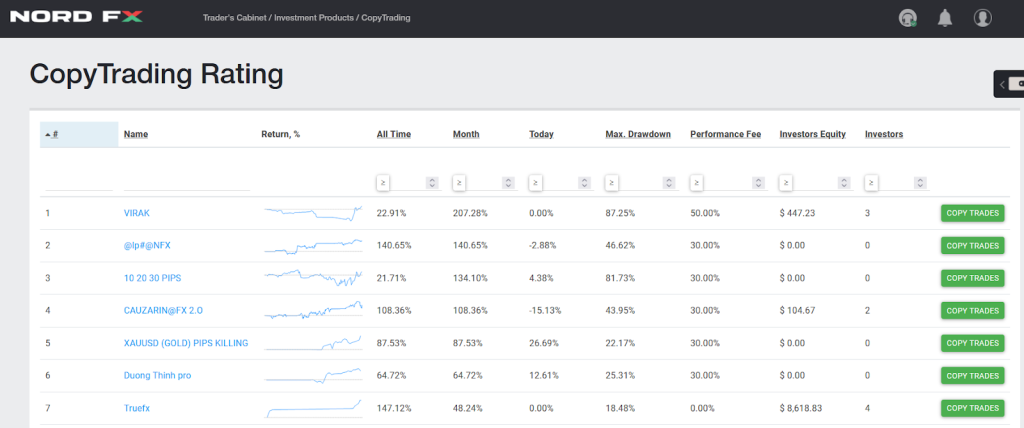Toggle the ≥ operator for All Time filter
This screenshot has height=428, width=1024.
[383, 183]
